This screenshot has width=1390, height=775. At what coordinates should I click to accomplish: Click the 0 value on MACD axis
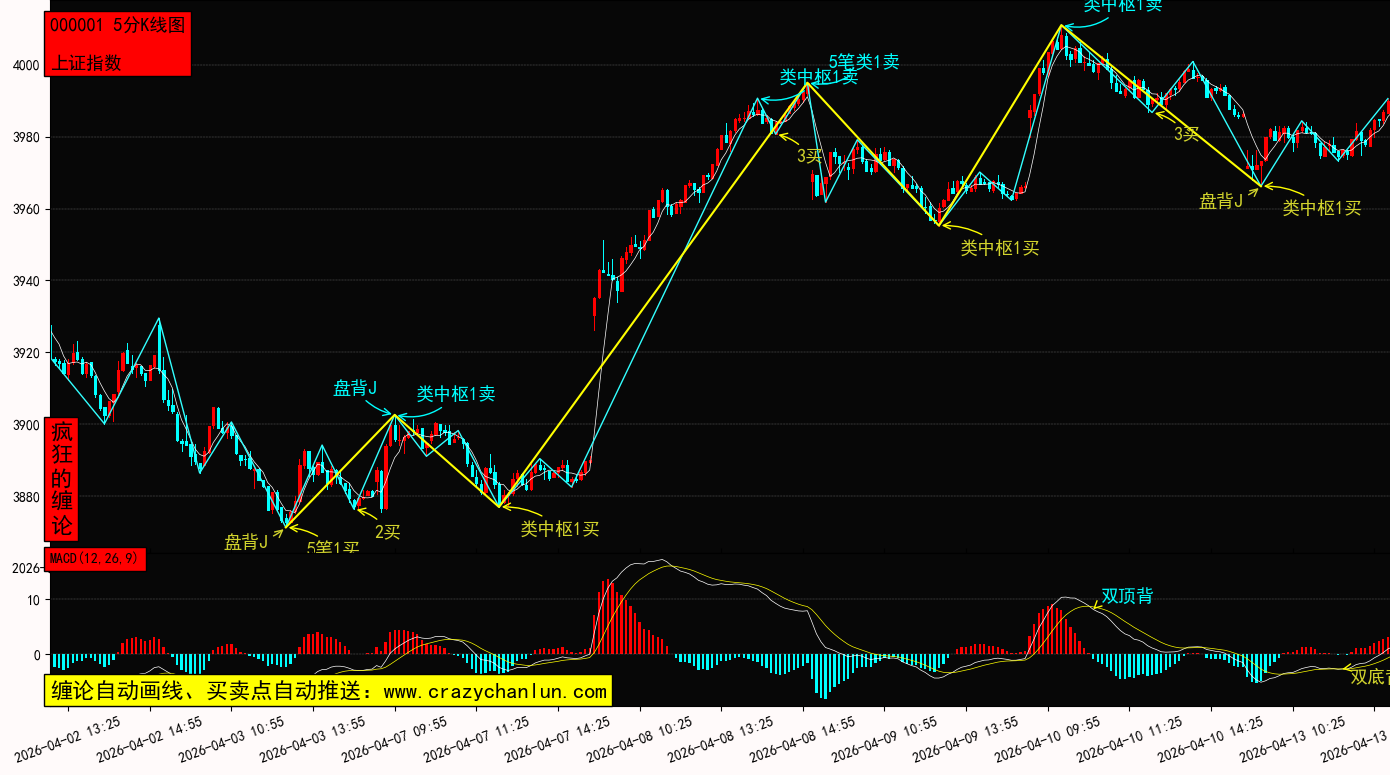click(x=37, y=656)
